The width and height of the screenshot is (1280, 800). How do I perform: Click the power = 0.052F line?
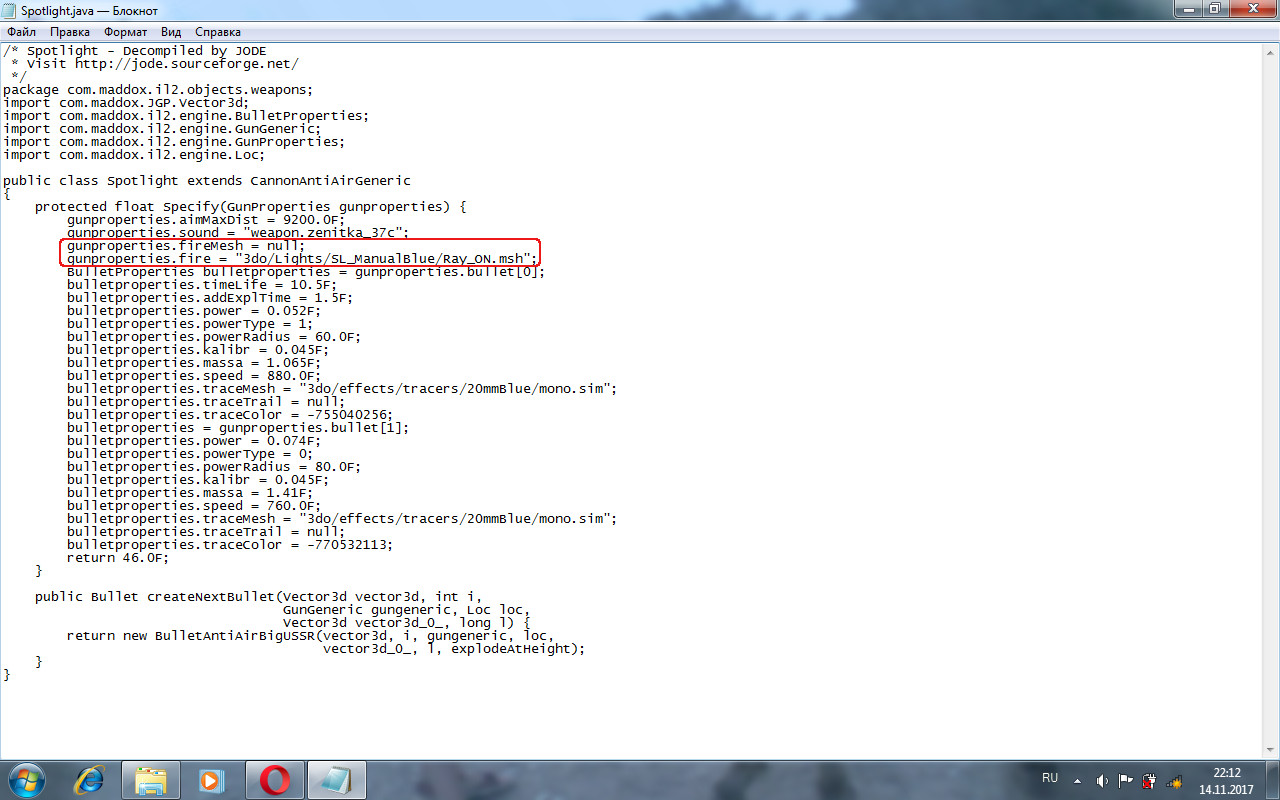[193, 311]
